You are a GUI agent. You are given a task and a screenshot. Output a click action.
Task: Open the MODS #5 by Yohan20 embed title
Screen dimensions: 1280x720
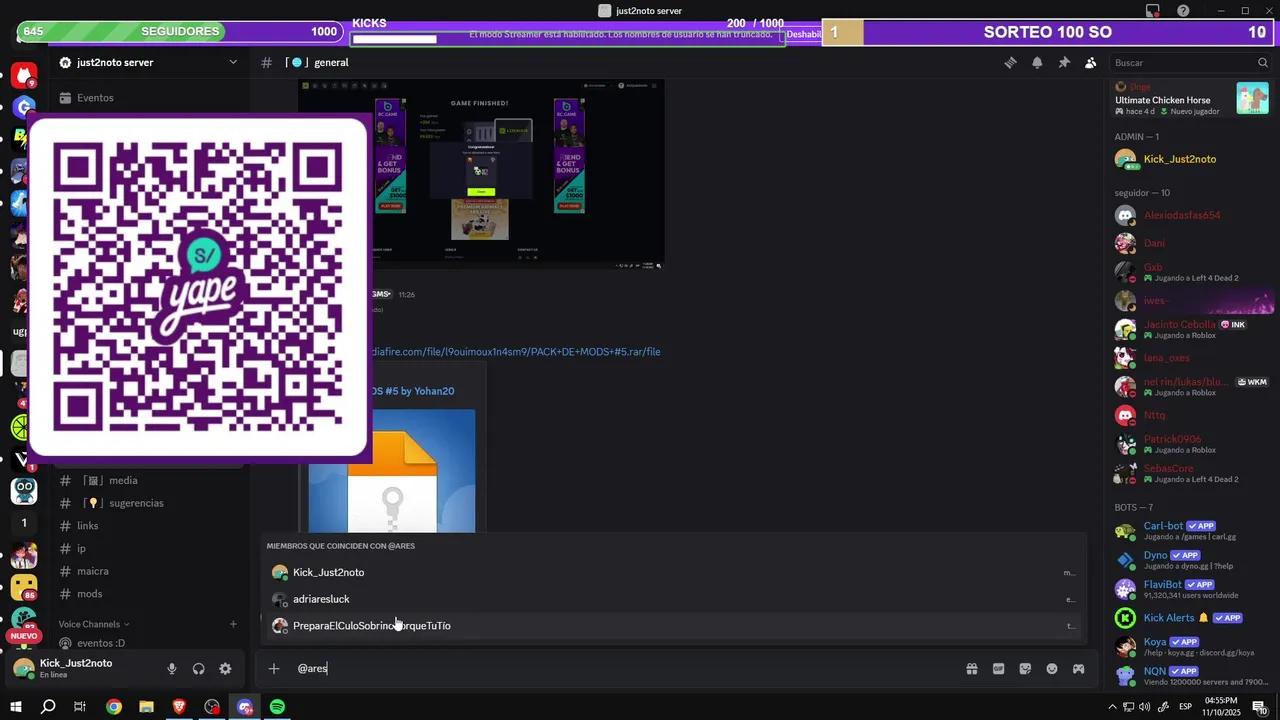point(412,391)
